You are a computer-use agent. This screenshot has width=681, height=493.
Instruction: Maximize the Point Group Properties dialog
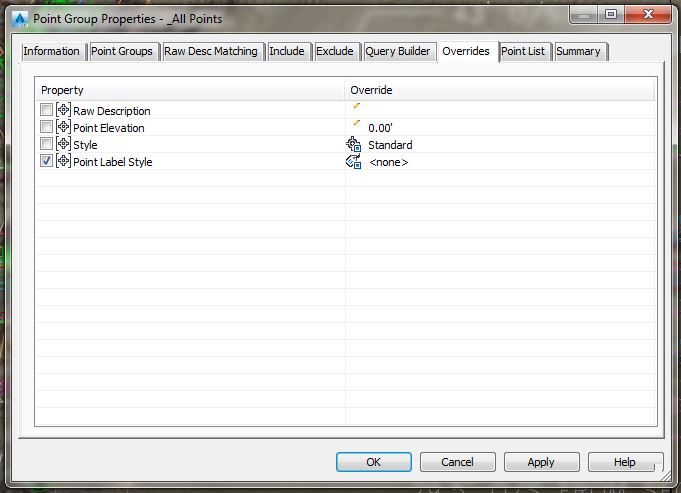tap(611, 15)
